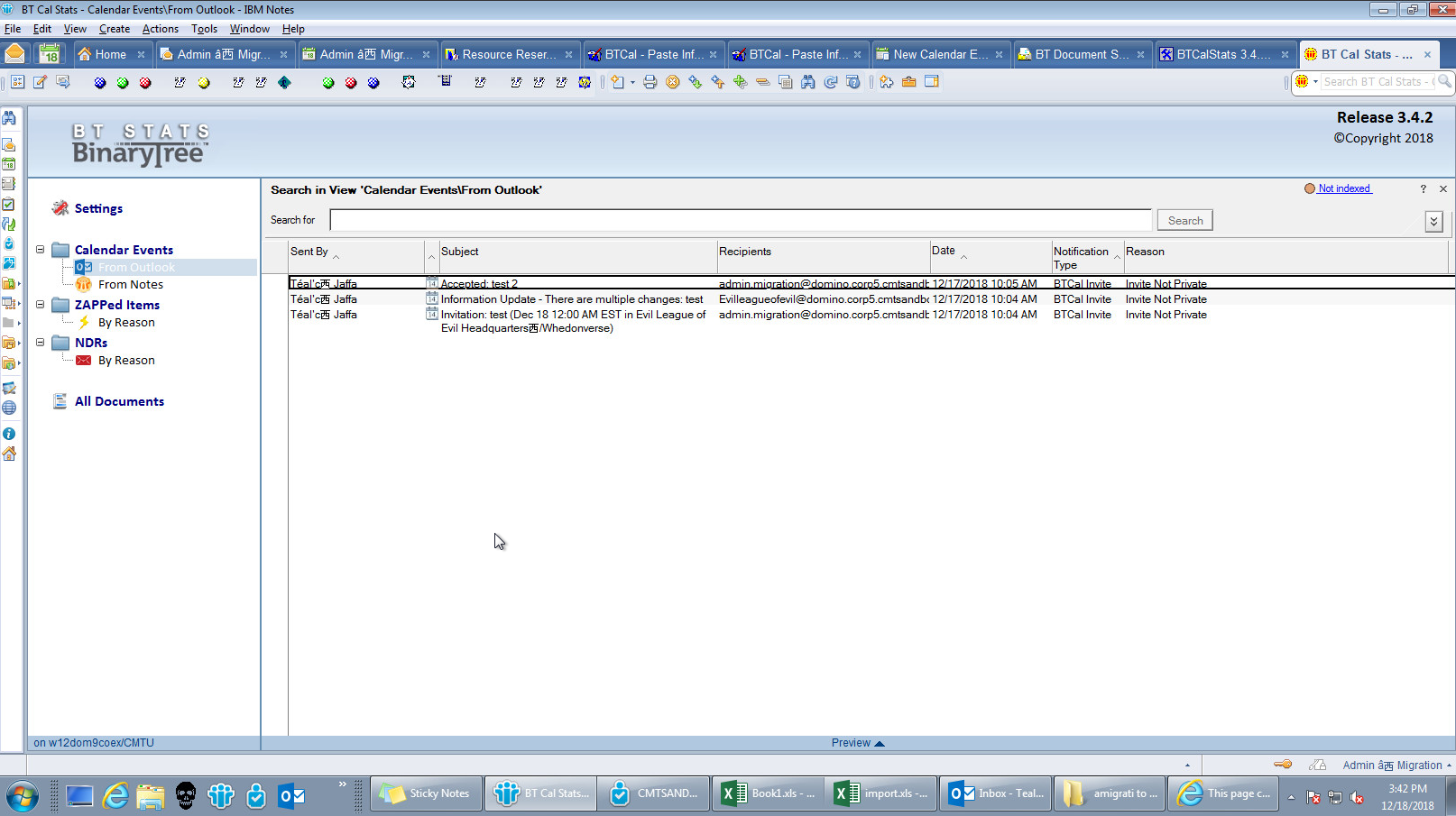Image resolution: width=1456 pixels, height=816 pixels.
Task: Click the blue info sidebar icon
Action: (9, 434)
